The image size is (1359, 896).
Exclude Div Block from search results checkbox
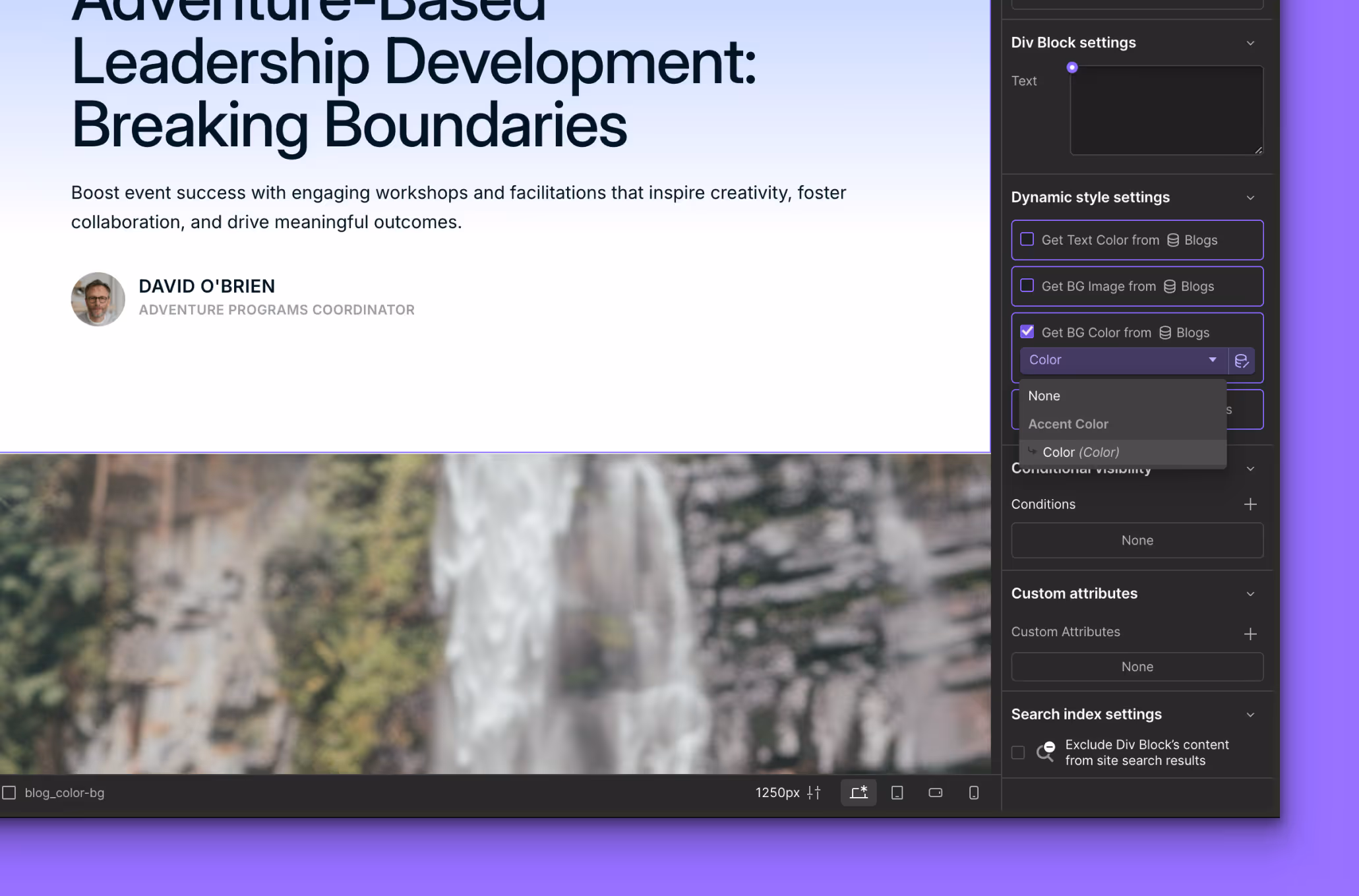(1018, 752)
